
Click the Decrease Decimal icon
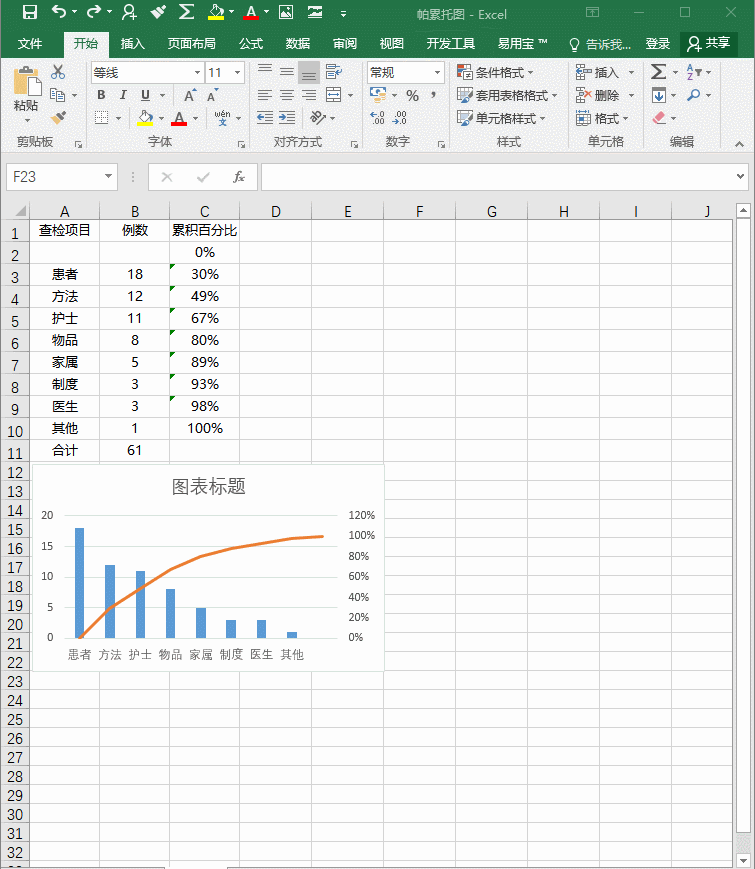(x=399, y=118)
